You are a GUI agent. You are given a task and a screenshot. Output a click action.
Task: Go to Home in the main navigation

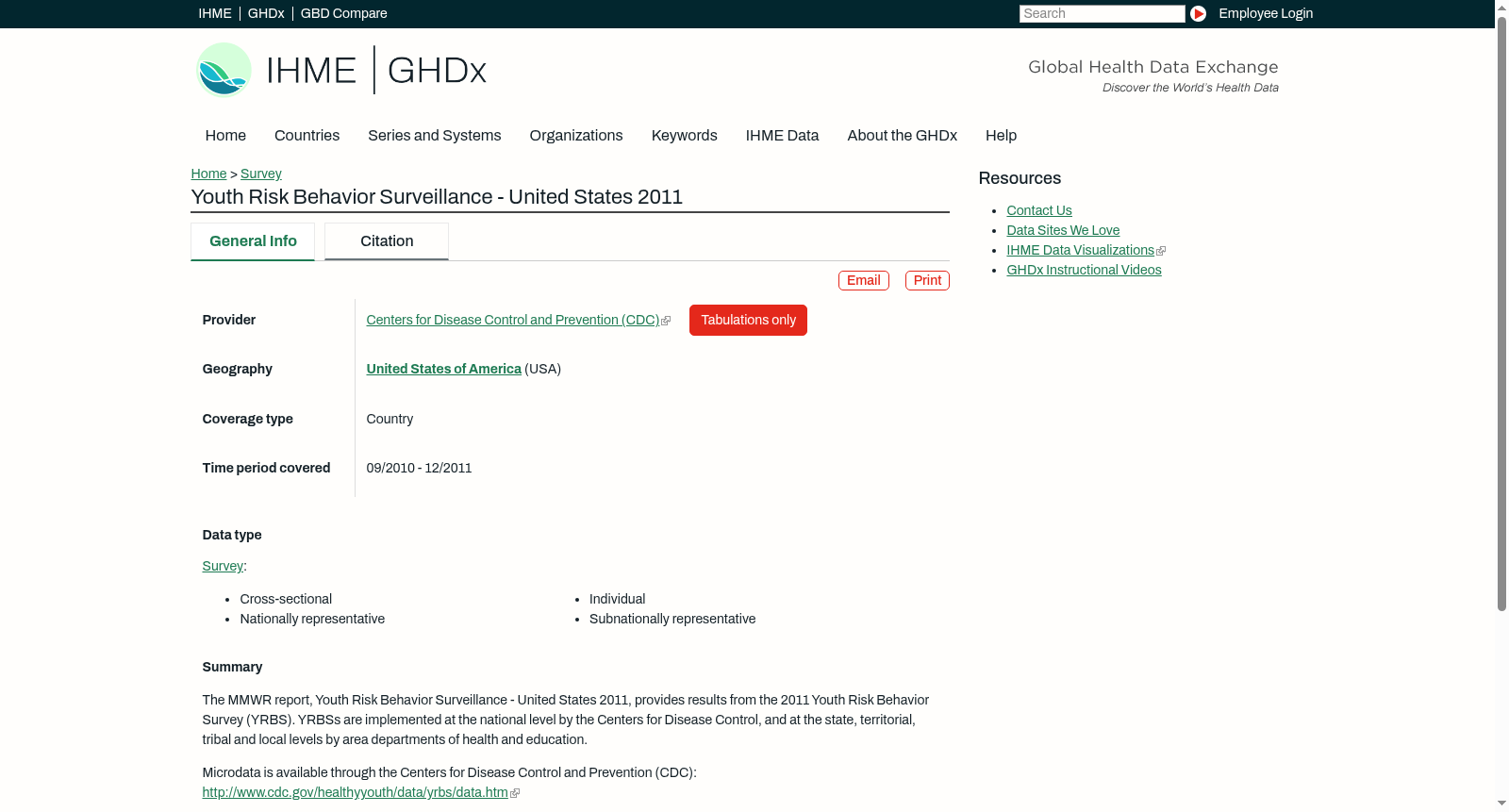tap(225, 136)
